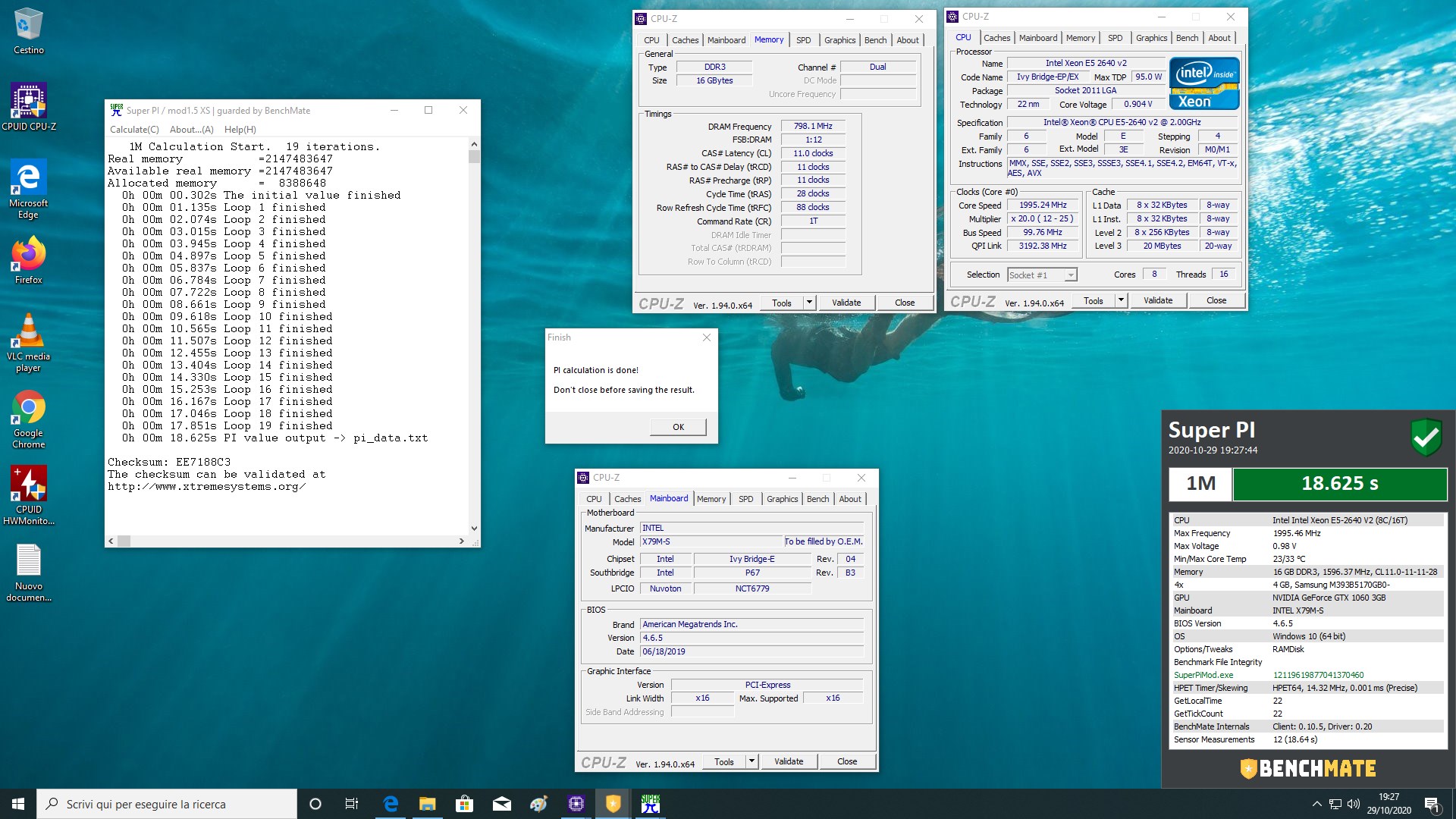Open About tab in Mainboard CPU-Z window
The height and width of the screenshot is (819, 1456).
pos(850,499)
